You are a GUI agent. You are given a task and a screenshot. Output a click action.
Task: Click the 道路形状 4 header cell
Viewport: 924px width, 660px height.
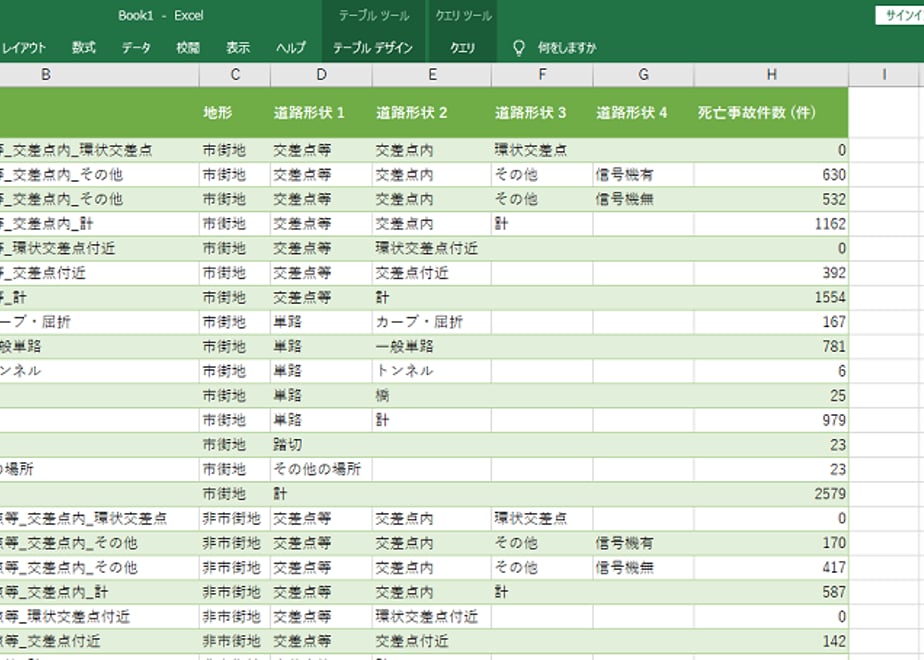644,113
